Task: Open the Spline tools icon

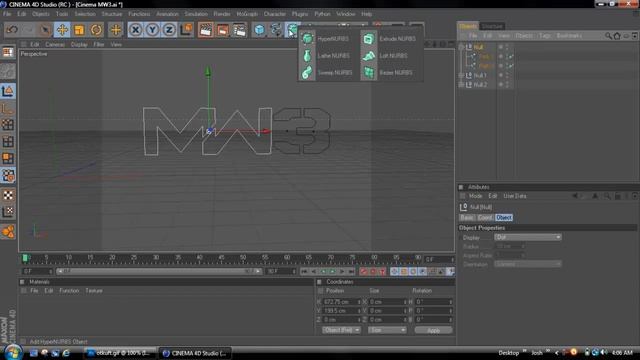Action: pyautogui.click(x=276, y=29)
